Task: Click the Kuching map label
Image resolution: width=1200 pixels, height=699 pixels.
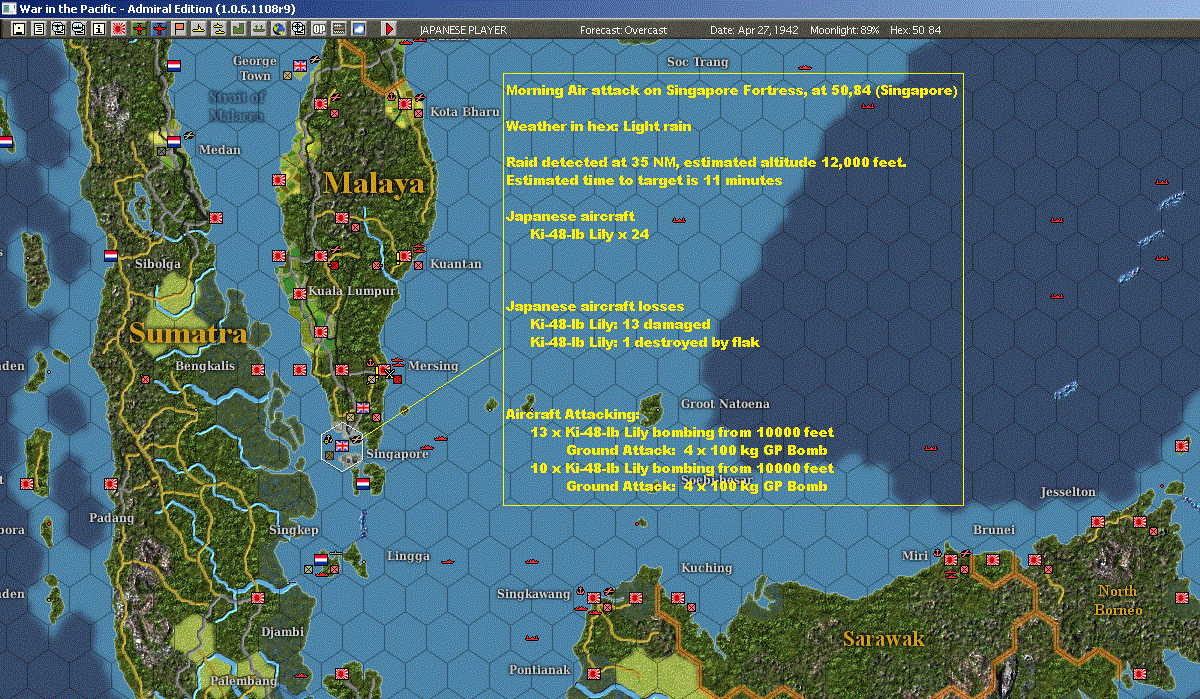Action: [x=706, y=568]
